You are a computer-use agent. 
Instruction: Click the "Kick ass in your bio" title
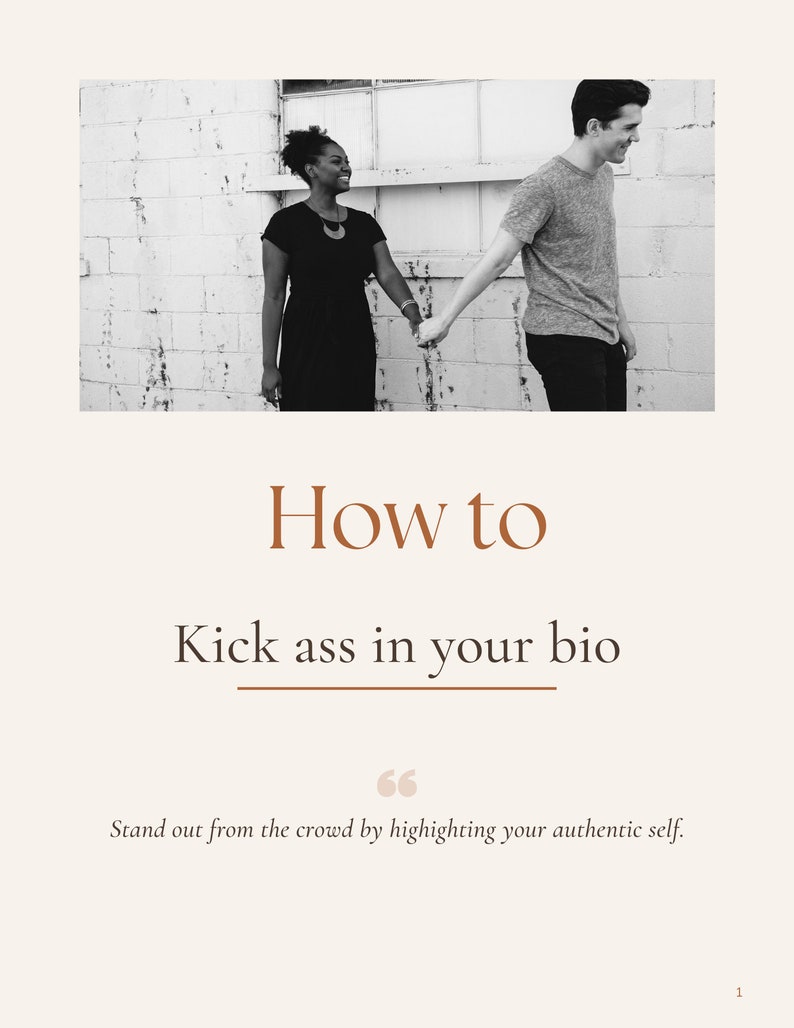pyautogui.click(x=397, y=646)
